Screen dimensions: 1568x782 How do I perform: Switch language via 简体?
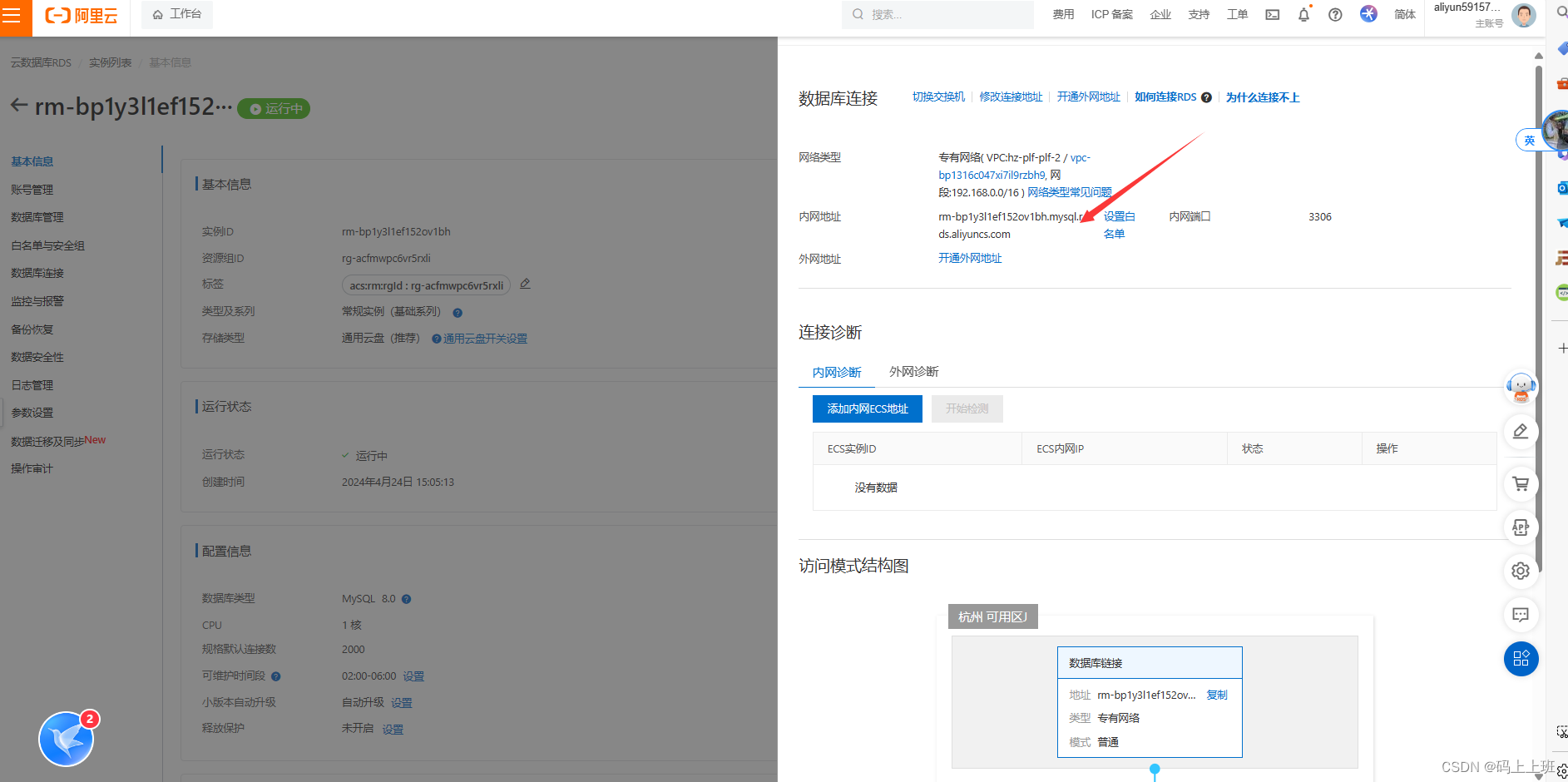(1405, 14)
